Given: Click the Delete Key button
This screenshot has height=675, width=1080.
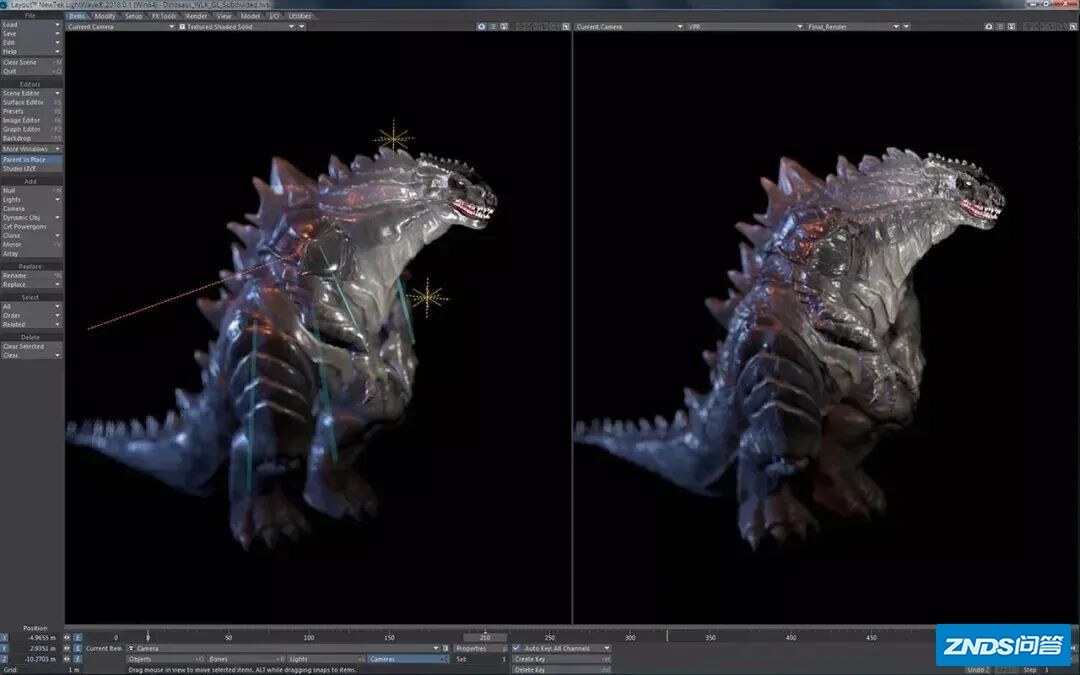Looking at the screenshot, I should click(x=561, y=669).
